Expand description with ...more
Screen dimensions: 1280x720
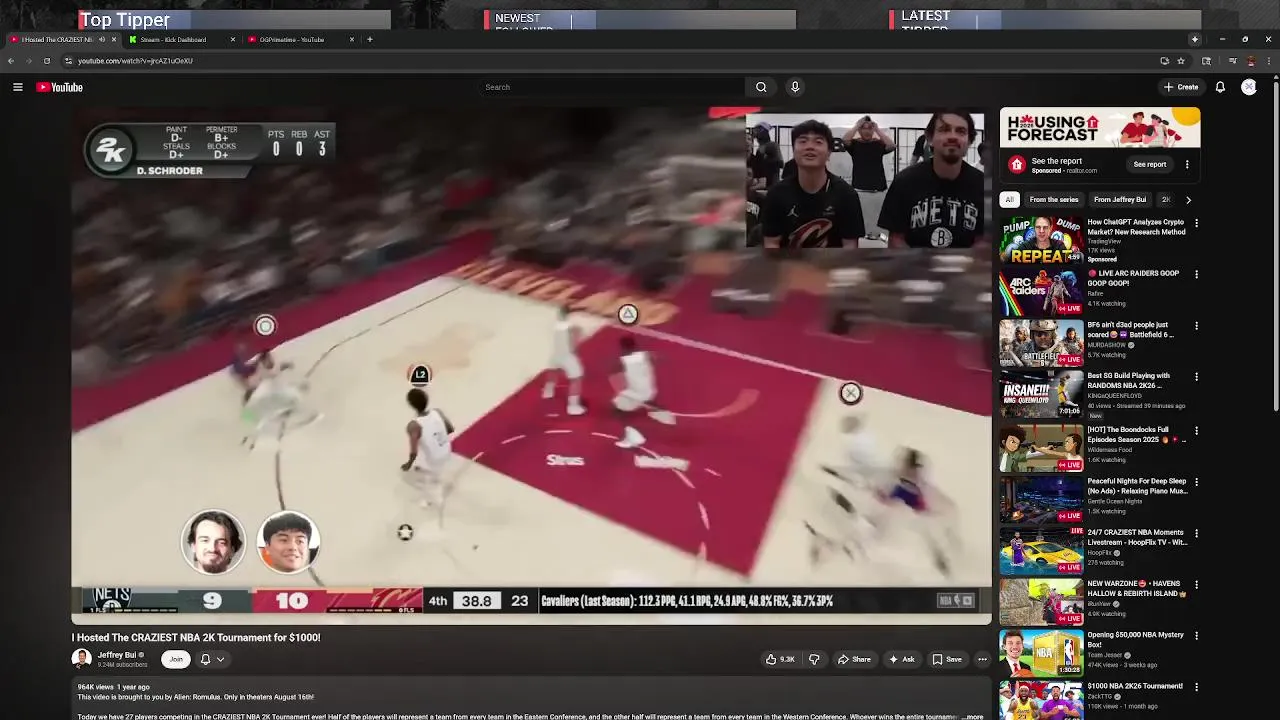(x=973, y=716)
